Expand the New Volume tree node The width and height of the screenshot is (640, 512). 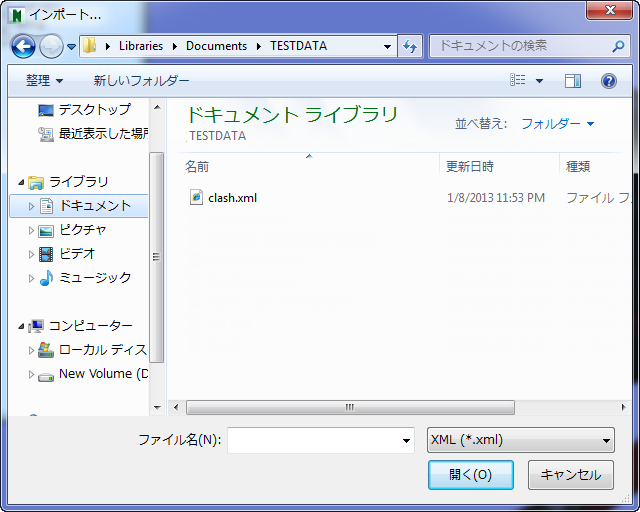click(x=31, y=374)
